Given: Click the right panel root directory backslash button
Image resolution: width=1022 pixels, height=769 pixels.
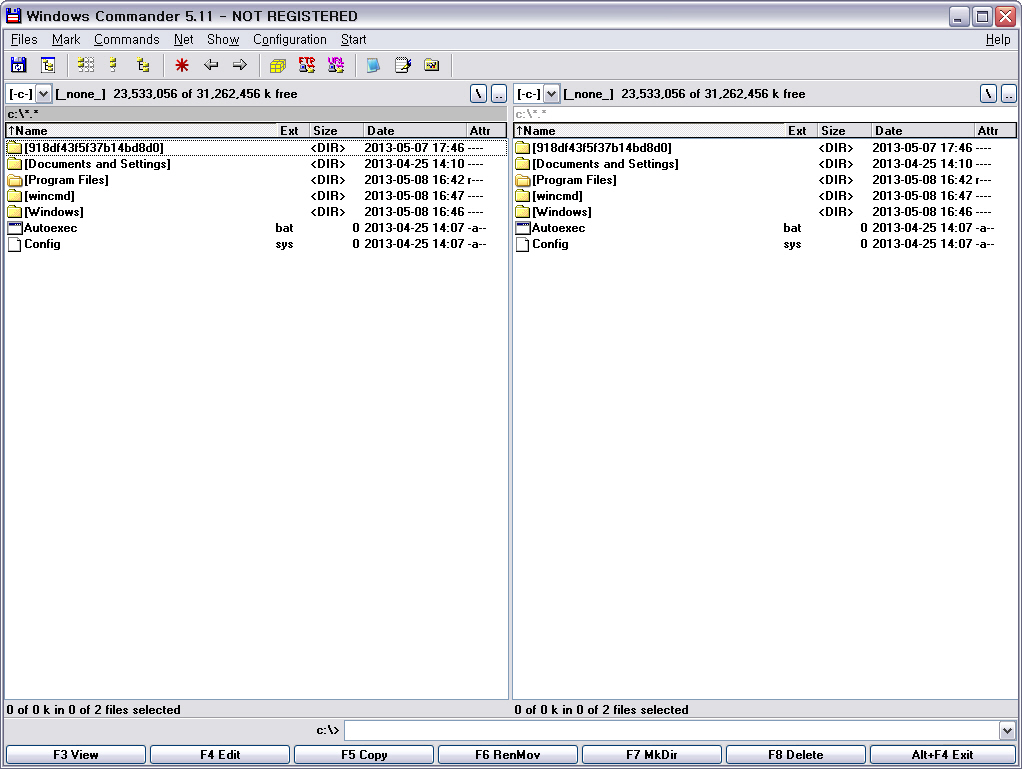Looking at the screenshot, I should point(988,94).
